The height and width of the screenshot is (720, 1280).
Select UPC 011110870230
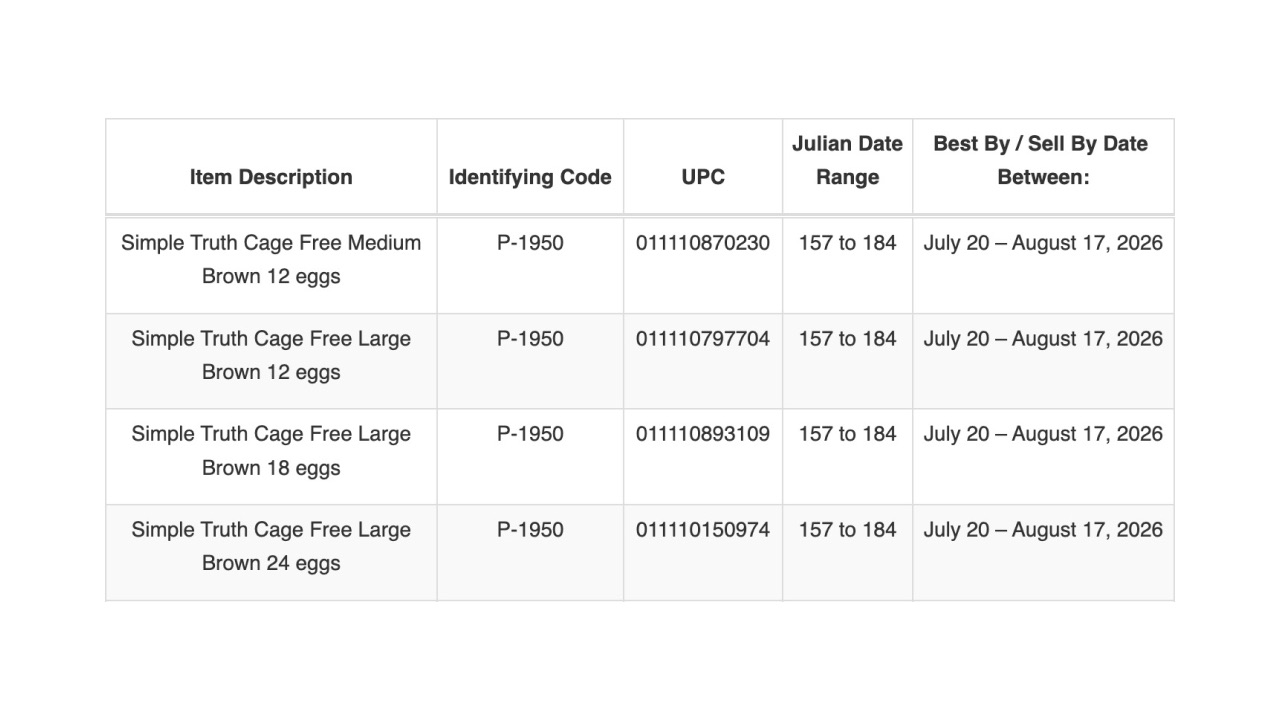click(x=703, y=243)
